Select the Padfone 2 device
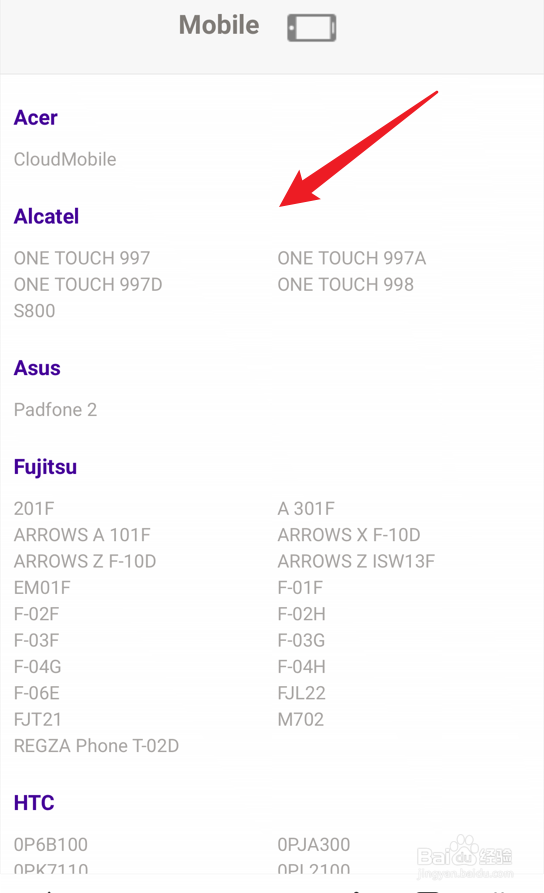The image size is (544, 893). pos(55,409)
